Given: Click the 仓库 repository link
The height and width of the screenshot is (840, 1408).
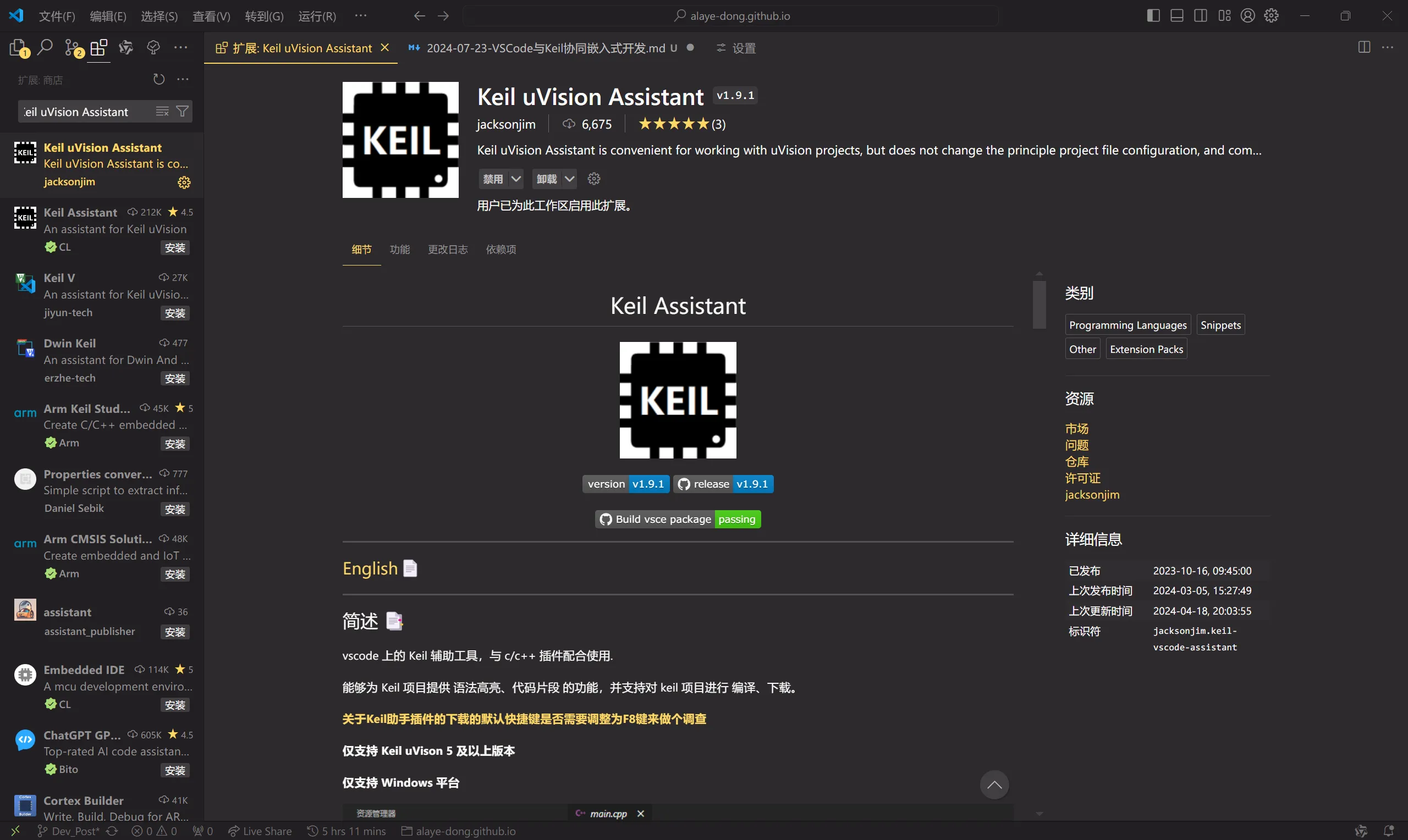Looking at the screenshot, I should point(1078,461).
